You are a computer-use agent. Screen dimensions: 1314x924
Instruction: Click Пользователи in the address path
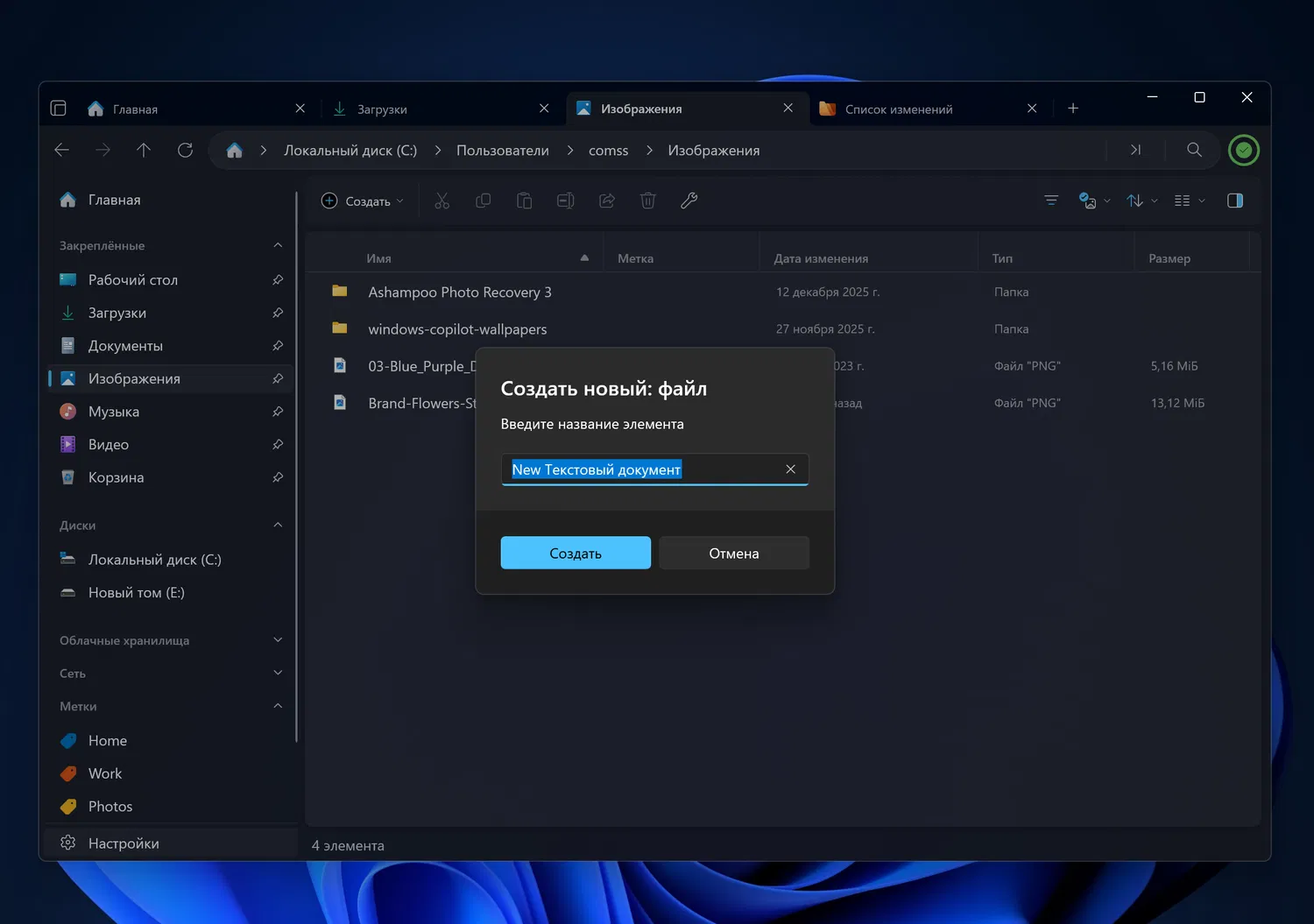coord(503,151)
